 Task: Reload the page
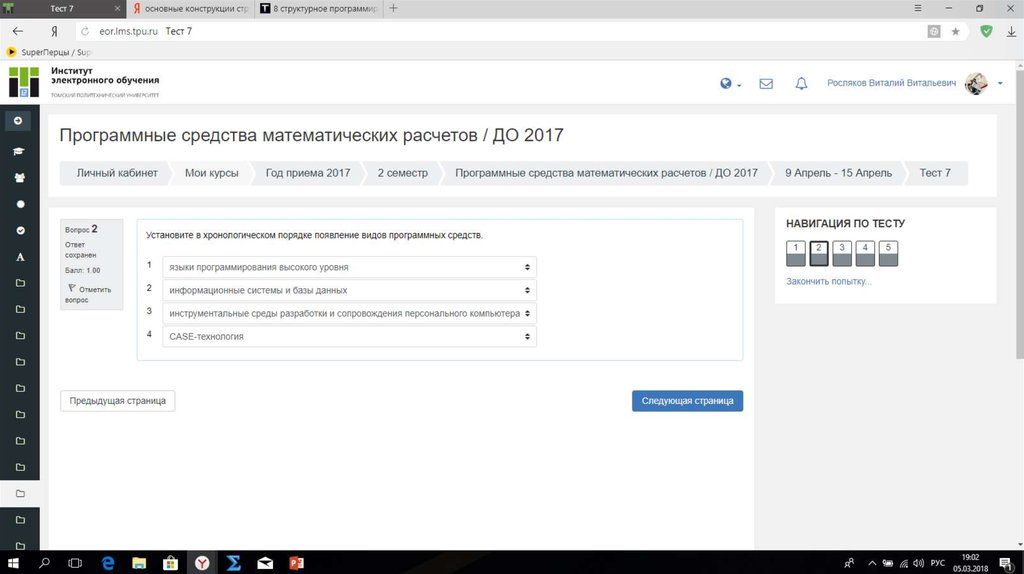(x=85, y=31)
